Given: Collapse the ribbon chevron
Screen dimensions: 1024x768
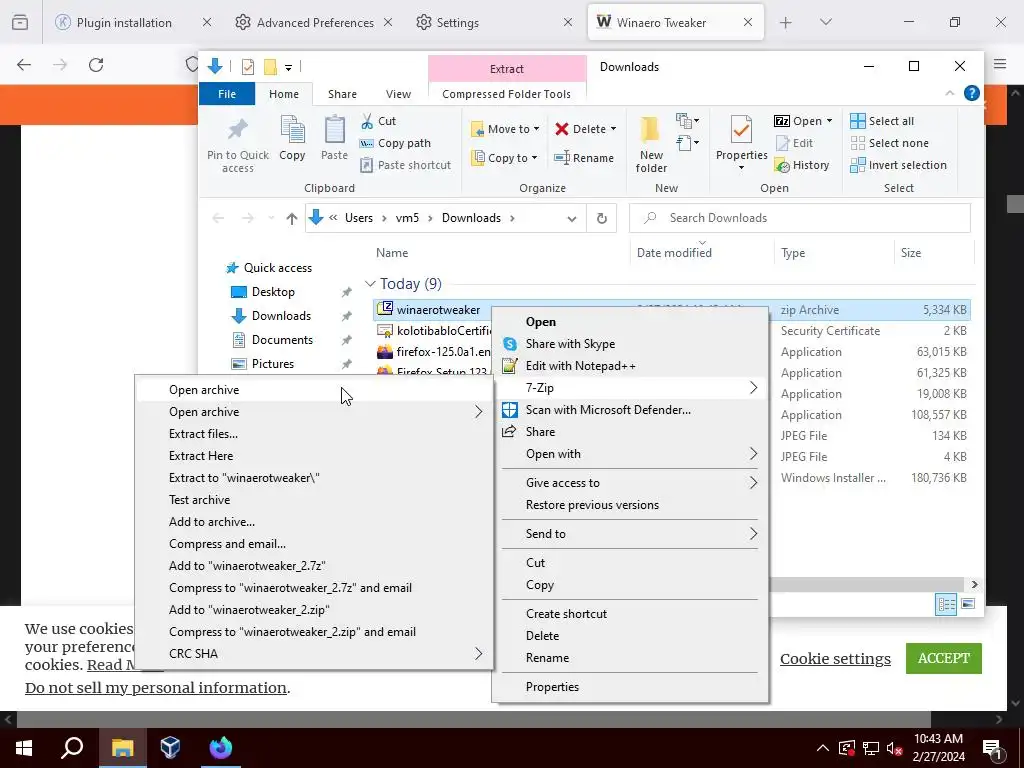Looking at the screenshot, I should click(x=950, y=94).
